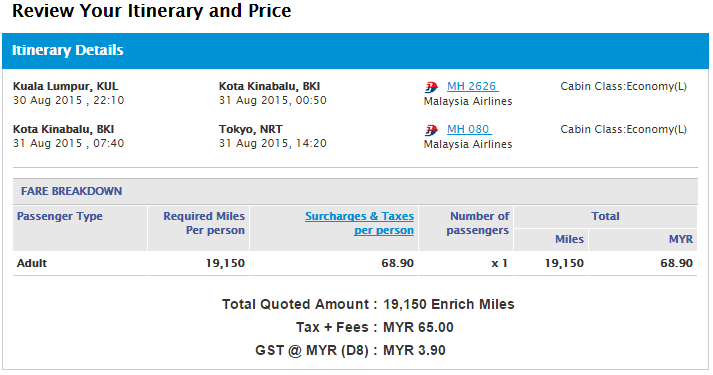Click the GST MYR 3.90 line
The height and width of the screenshot is (375, 713).
pos(350,350)
